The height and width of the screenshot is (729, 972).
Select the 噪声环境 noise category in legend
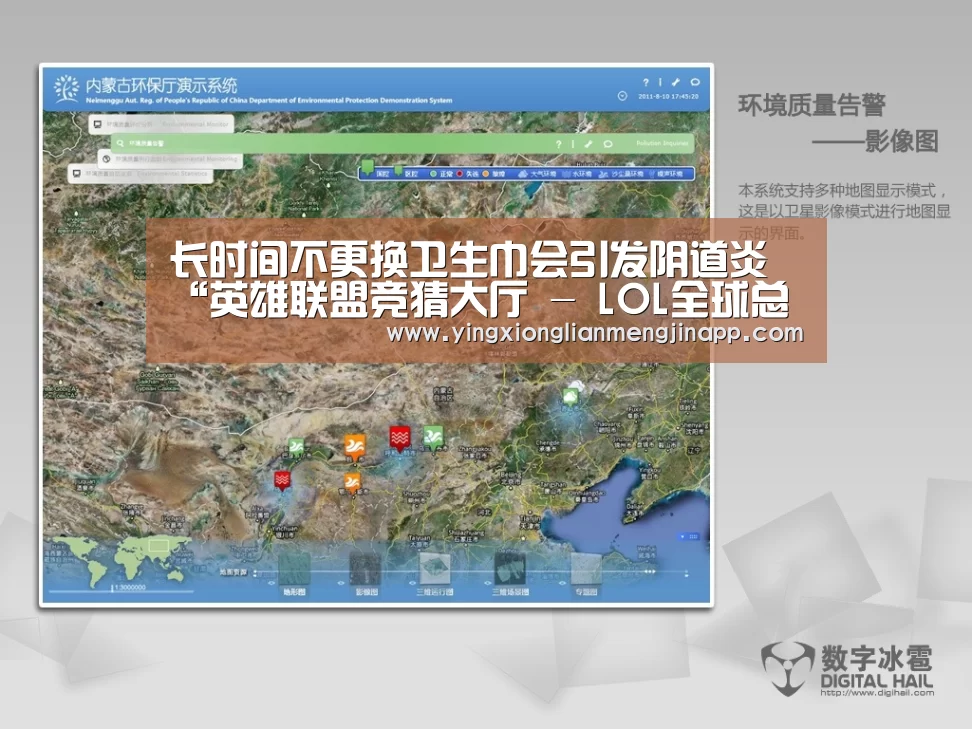pos(666,174)
